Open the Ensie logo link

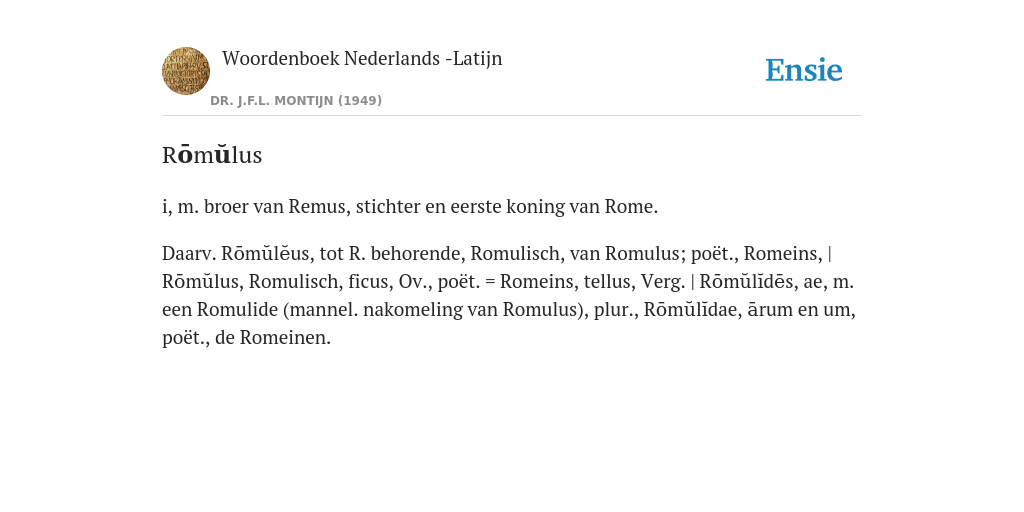point(804,70)
